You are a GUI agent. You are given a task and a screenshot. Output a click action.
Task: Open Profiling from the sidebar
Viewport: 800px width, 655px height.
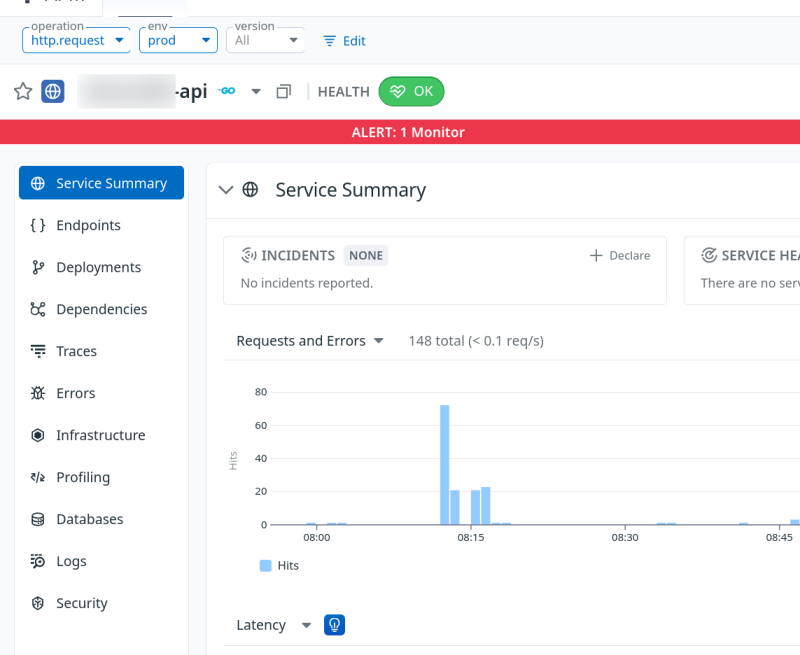[82, 477]
